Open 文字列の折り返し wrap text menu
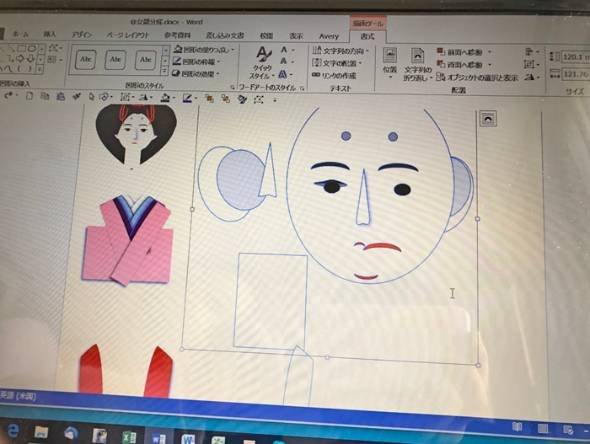 (x=417, y=64)
